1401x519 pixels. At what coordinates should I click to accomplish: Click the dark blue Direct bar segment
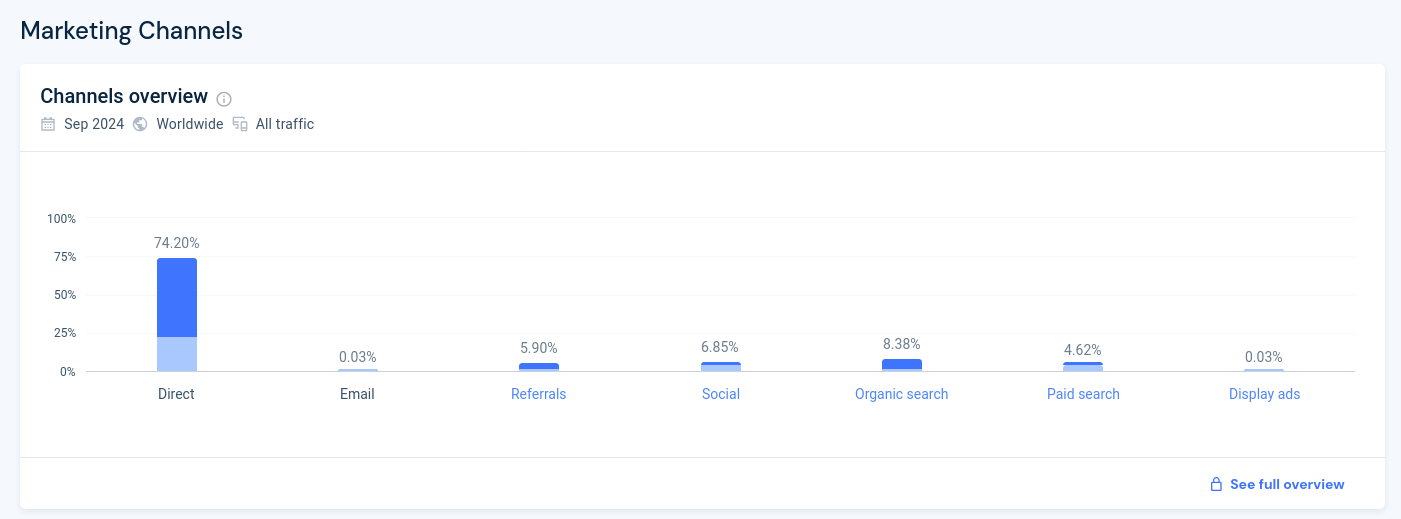(x=177, y=297)
